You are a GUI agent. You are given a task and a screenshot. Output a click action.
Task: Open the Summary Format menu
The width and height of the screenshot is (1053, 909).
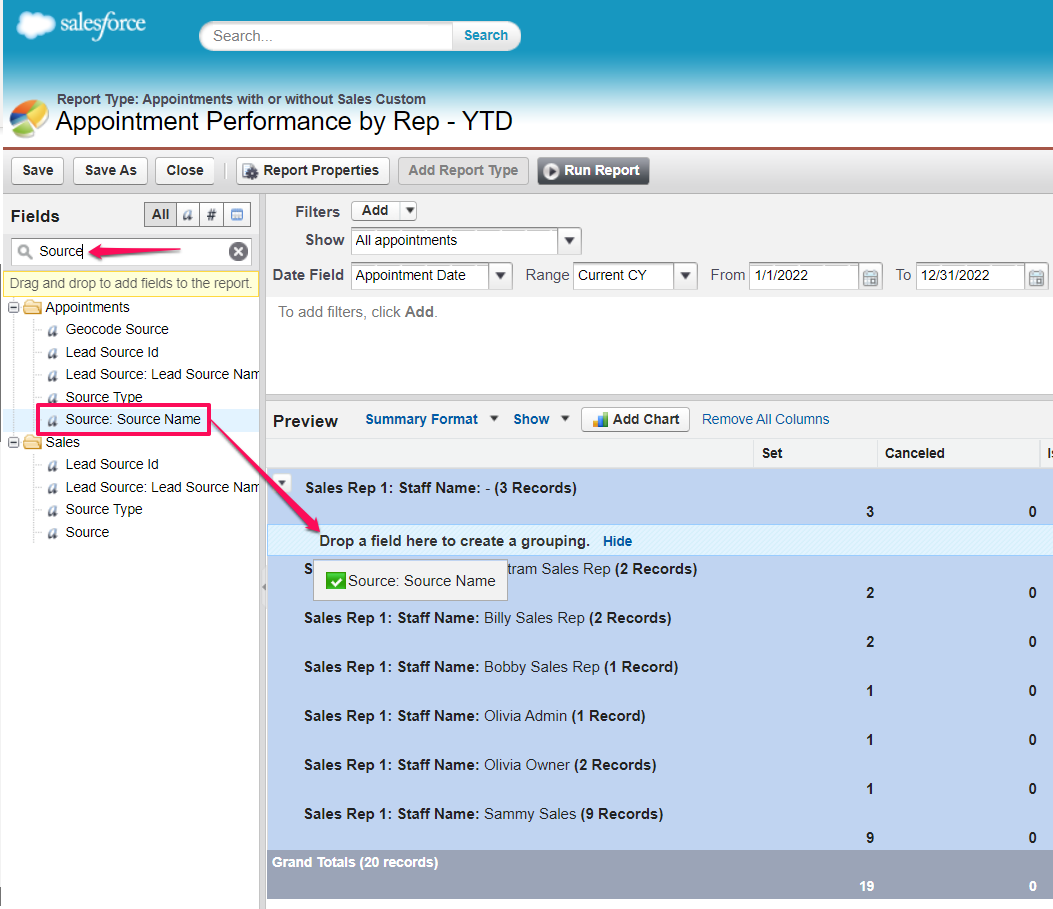pyautogui.click(x=431, y=420)
